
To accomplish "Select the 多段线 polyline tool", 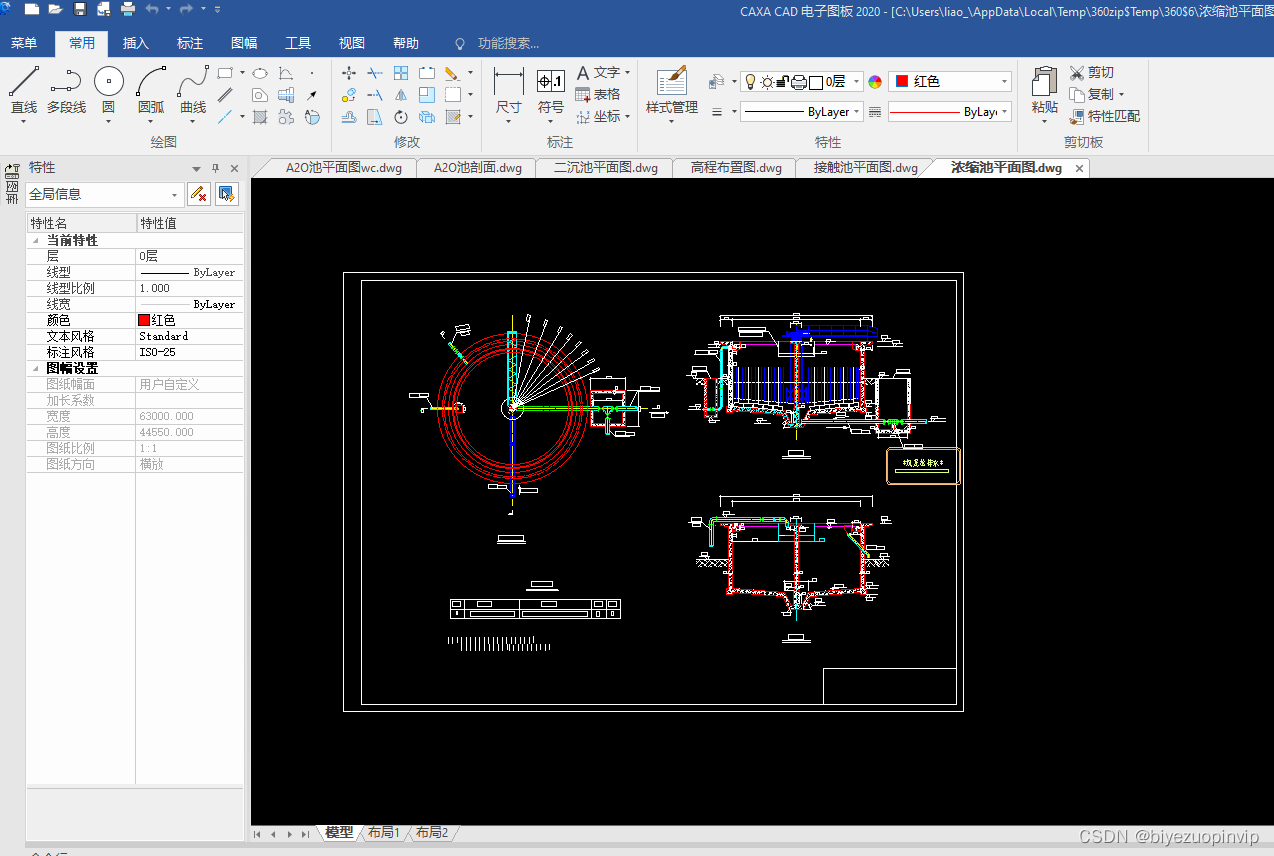I will (x=66, y=90).
